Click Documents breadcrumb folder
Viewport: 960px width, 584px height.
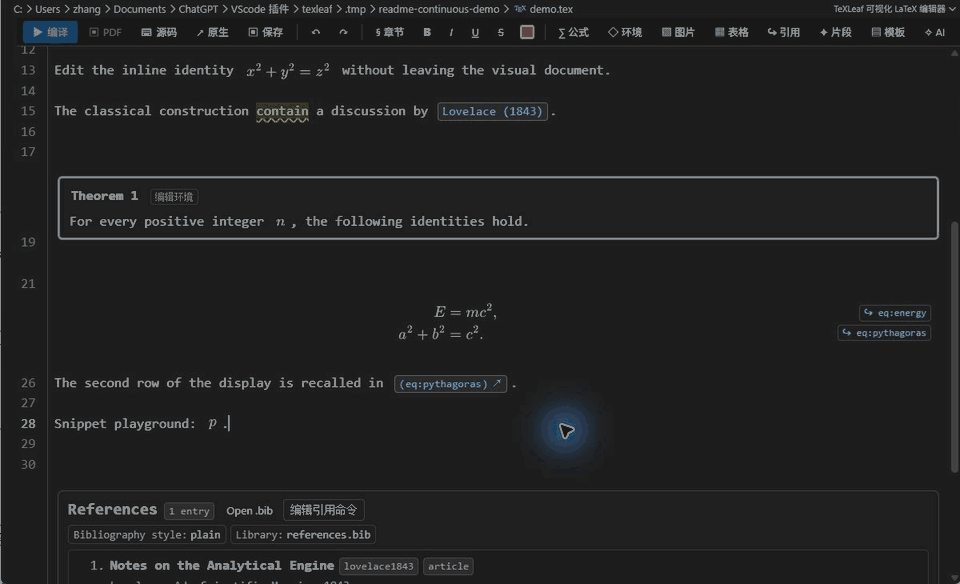pyautogui.click(x=140, y=9)
